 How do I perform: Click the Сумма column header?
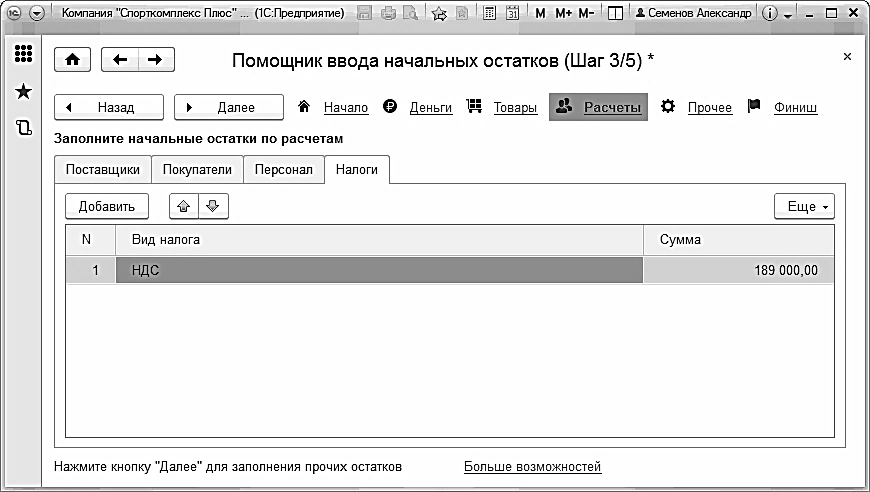click(x=739, y=240)
